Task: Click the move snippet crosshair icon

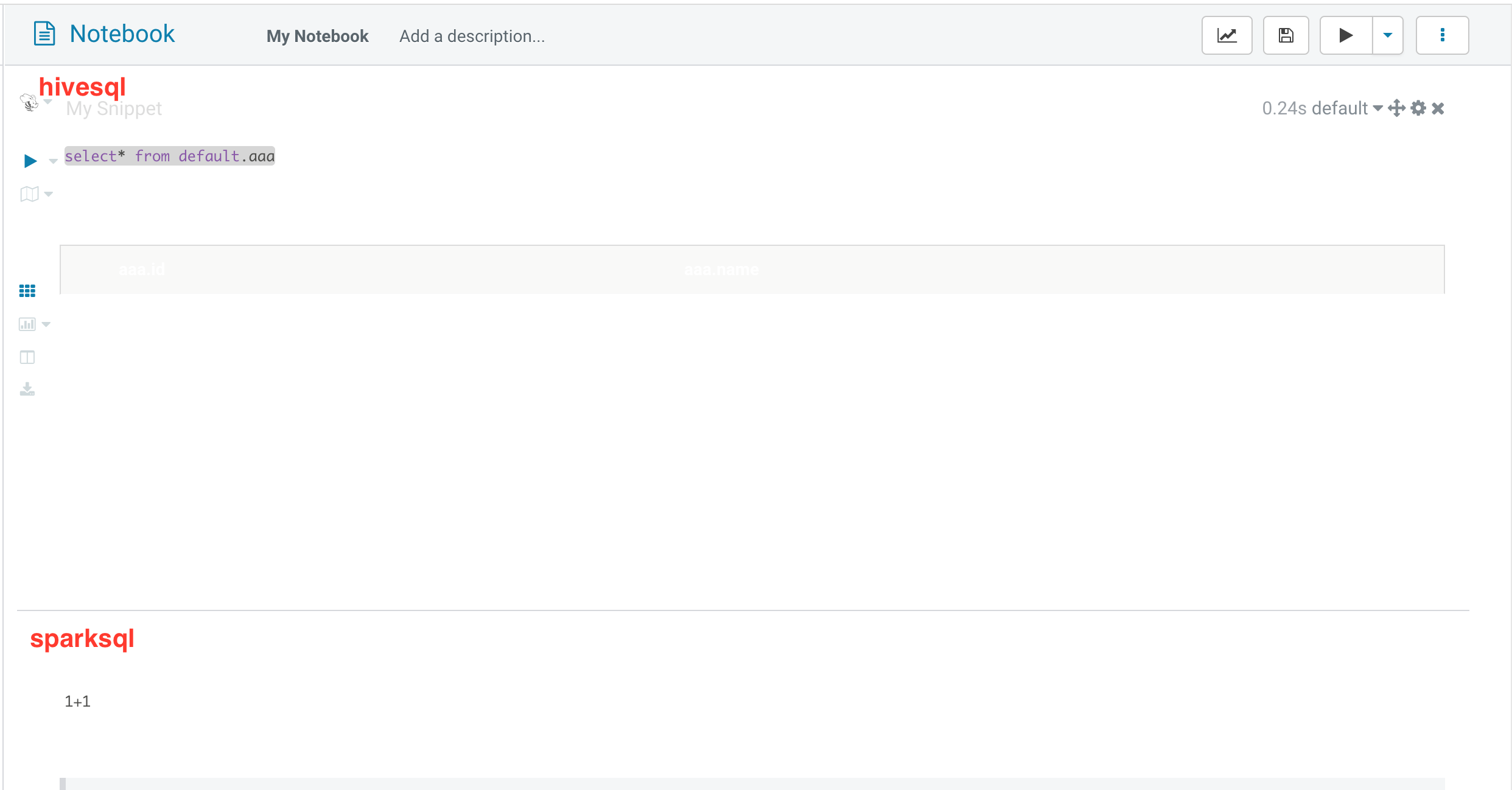Action: tap(1396, 108)
